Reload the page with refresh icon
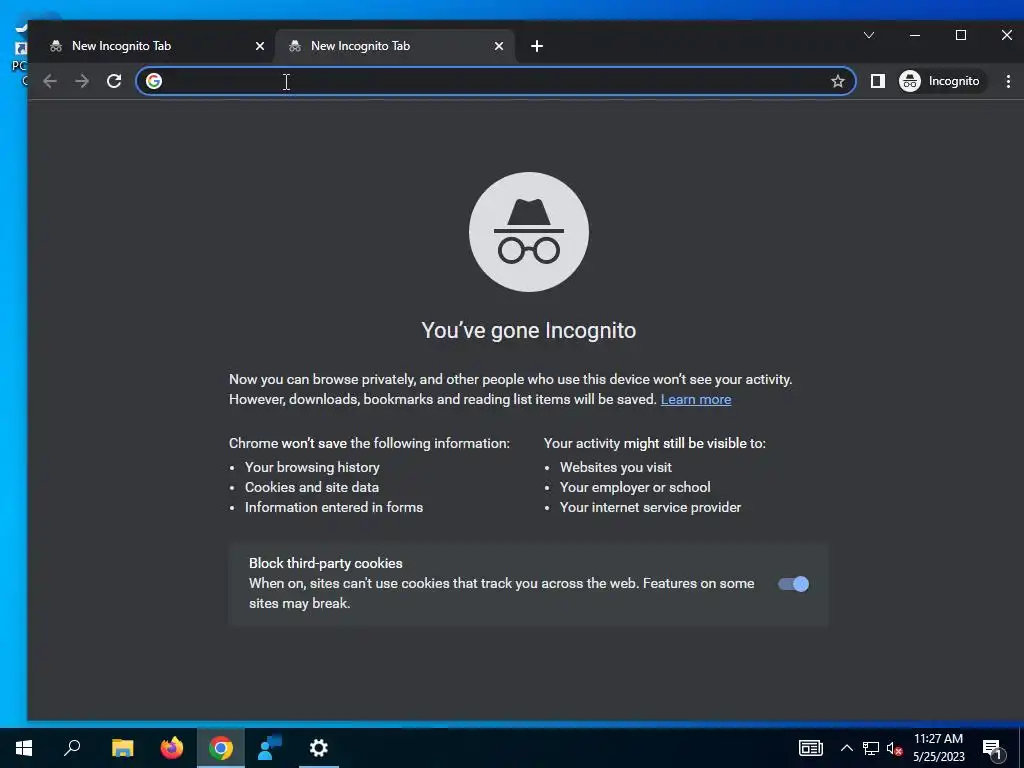 click(x=114, y=81)
